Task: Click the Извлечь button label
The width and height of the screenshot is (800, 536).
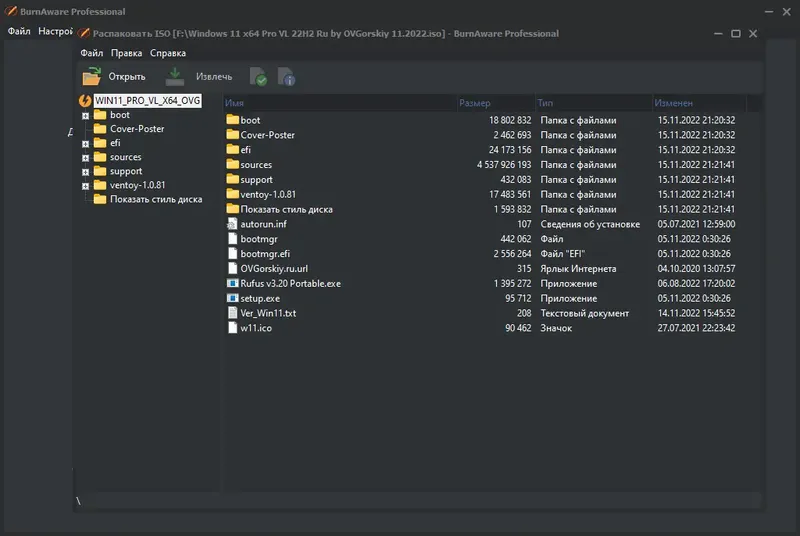Action: tap(214, 76)
